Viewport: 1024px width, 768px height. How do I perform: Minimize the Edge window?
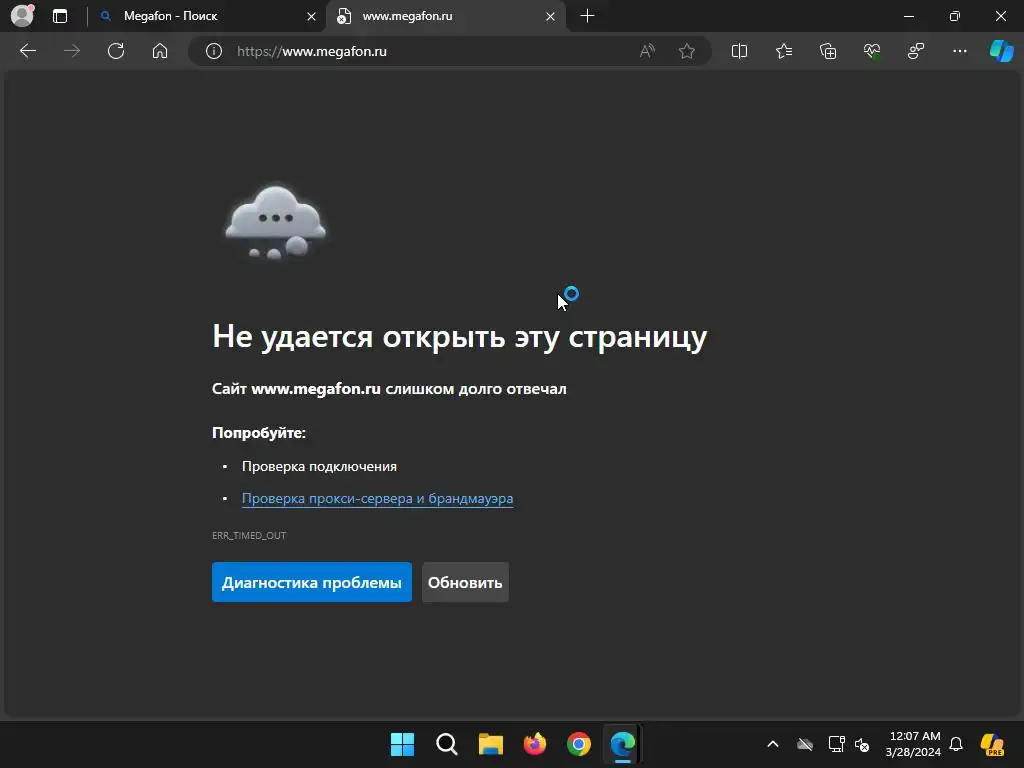(908, 16)
